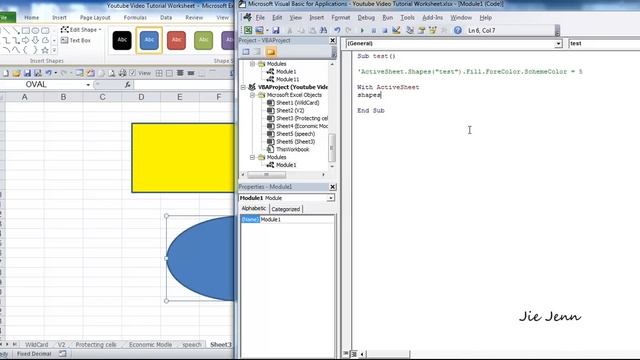Viewport: 640px width, 360px height.
Task: Collapse the lower Modules folder
Action: coord(252,157)
